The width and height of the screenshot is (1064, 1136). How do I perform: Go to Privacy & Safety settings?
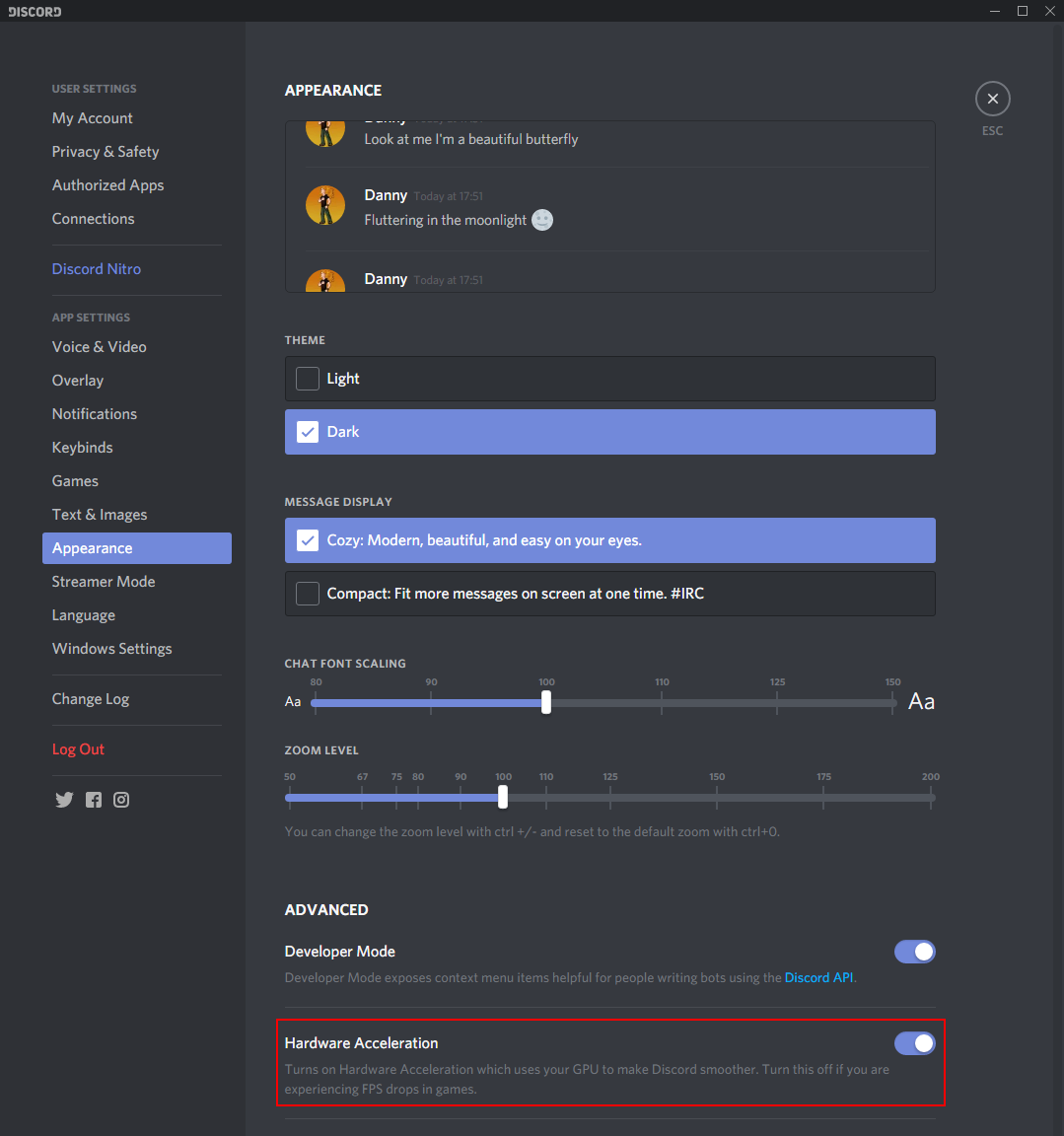[106, 152]
